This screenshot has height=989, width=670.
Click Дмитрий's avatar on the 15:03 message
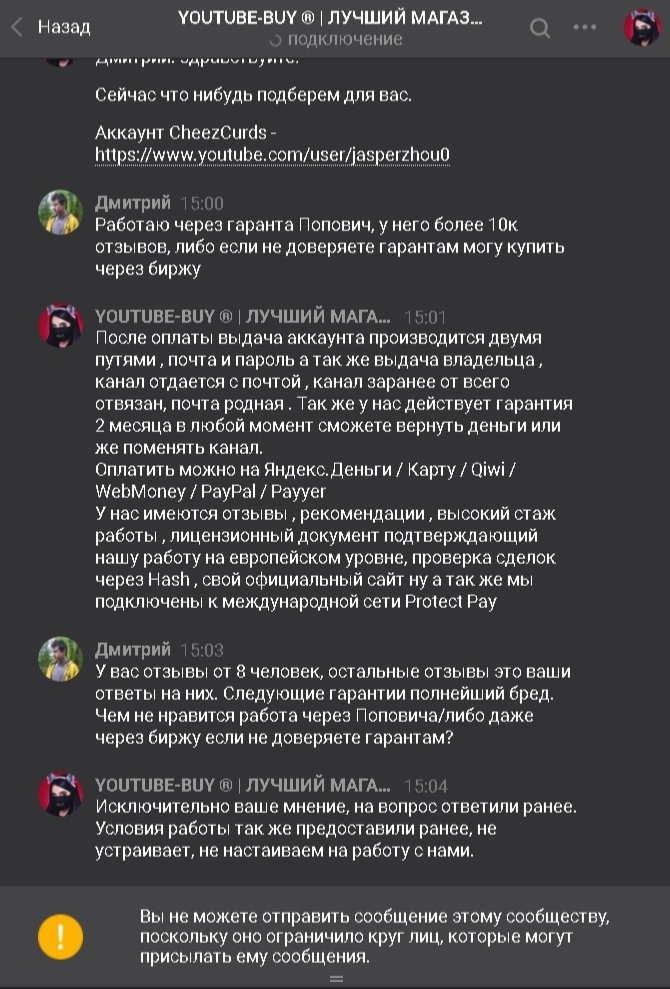[x=60, y=658]
